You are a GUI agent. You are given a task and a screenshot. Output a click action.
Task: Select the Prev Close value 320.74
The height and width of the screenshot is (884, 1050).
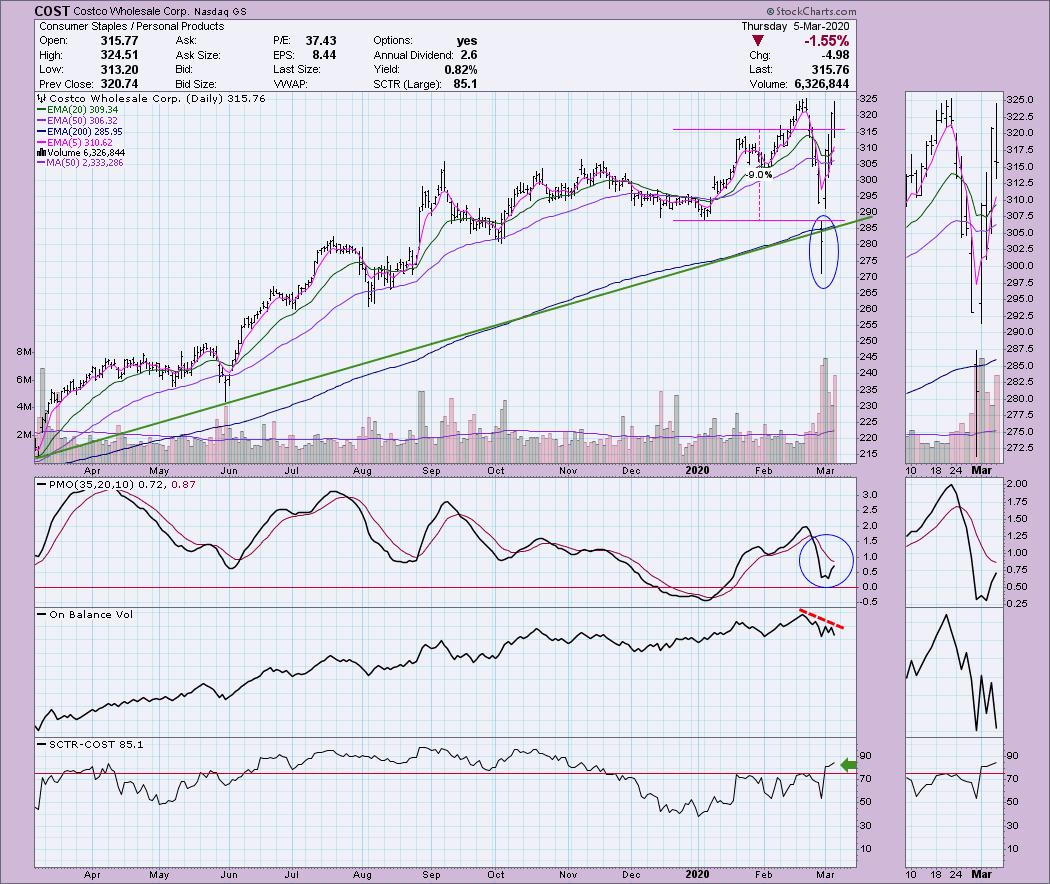click(119, 84)
